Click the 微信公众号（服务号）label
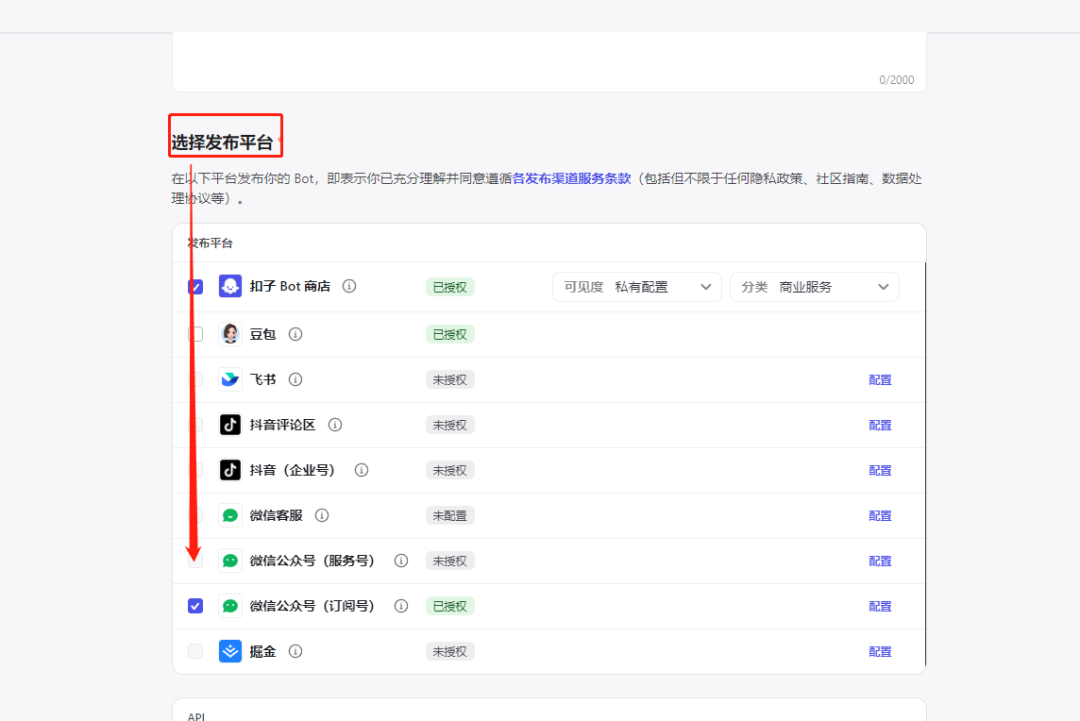Viewport: 1080px width, 721px height. (x=312, y=561)
